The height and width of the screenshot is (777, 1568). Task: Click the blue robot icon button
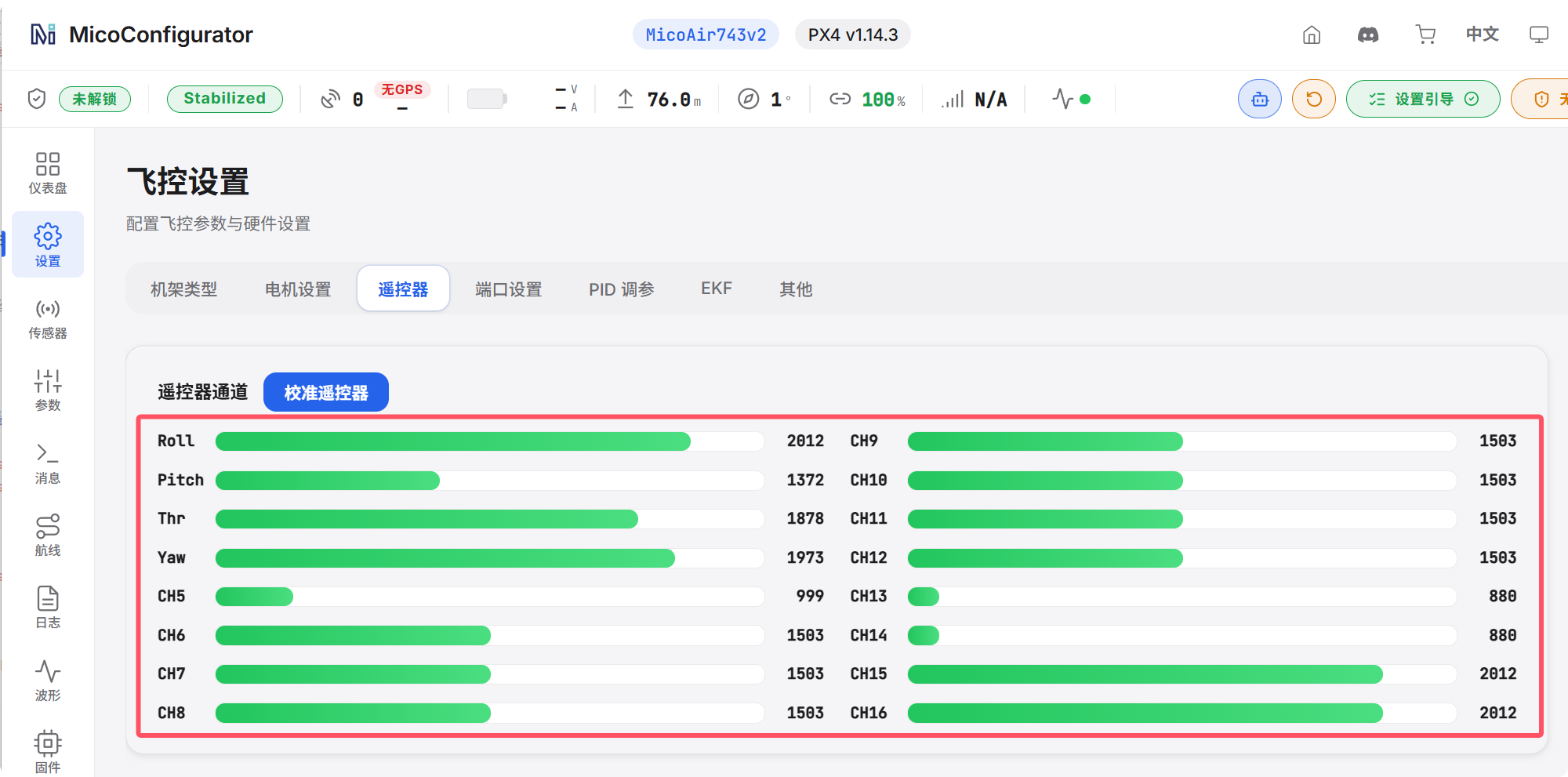(1260, 99)
